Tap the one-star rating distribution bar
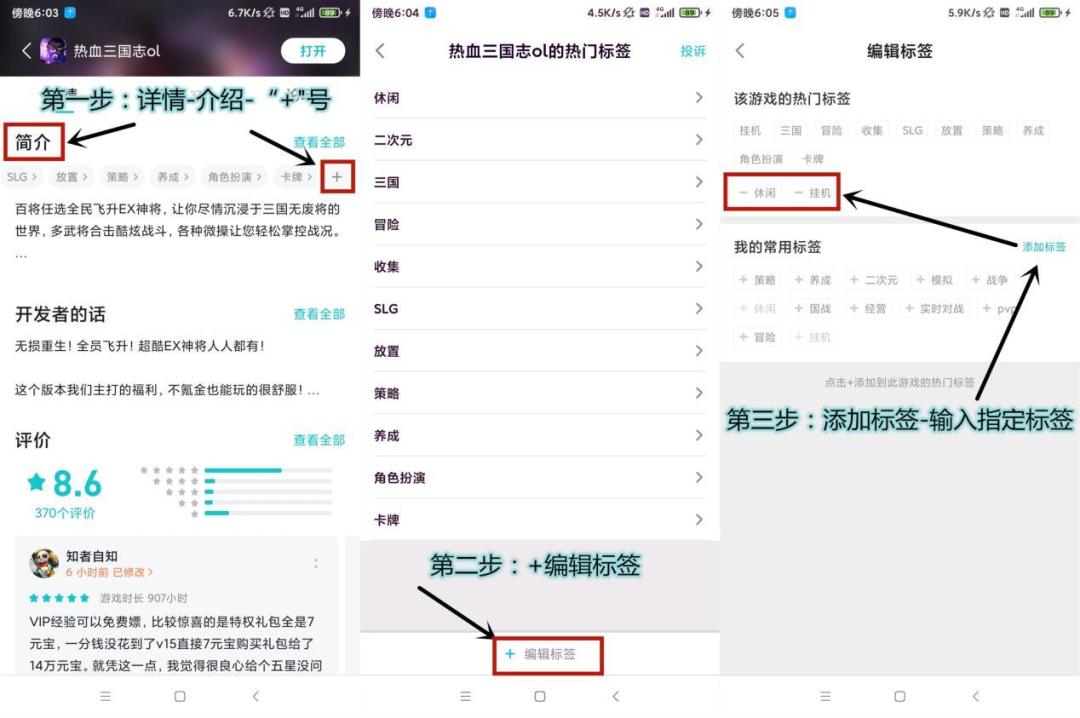 coord(269,513)
